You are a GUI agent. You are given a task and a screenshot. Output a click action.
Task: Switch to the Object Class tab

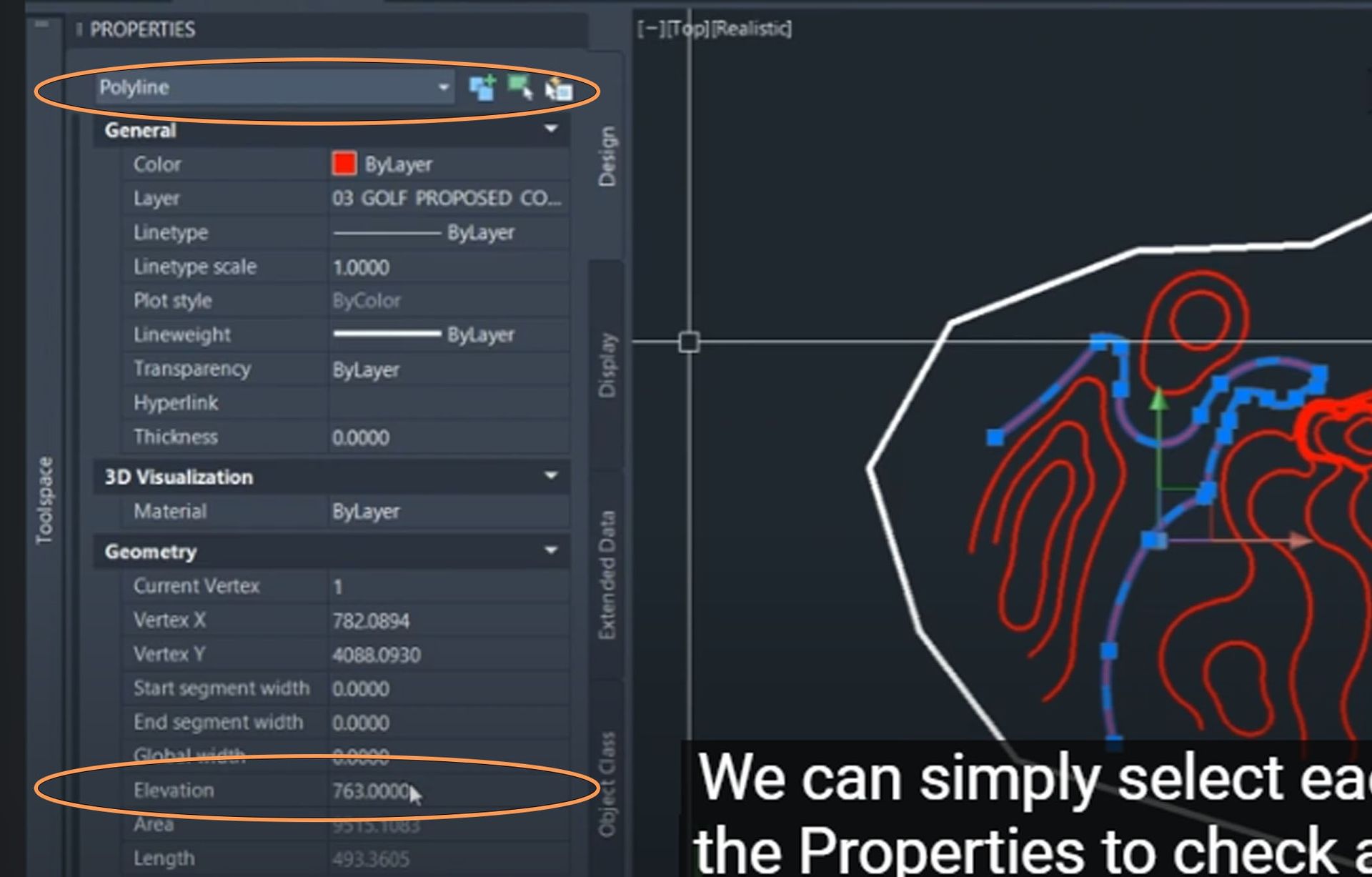point(606,783)
